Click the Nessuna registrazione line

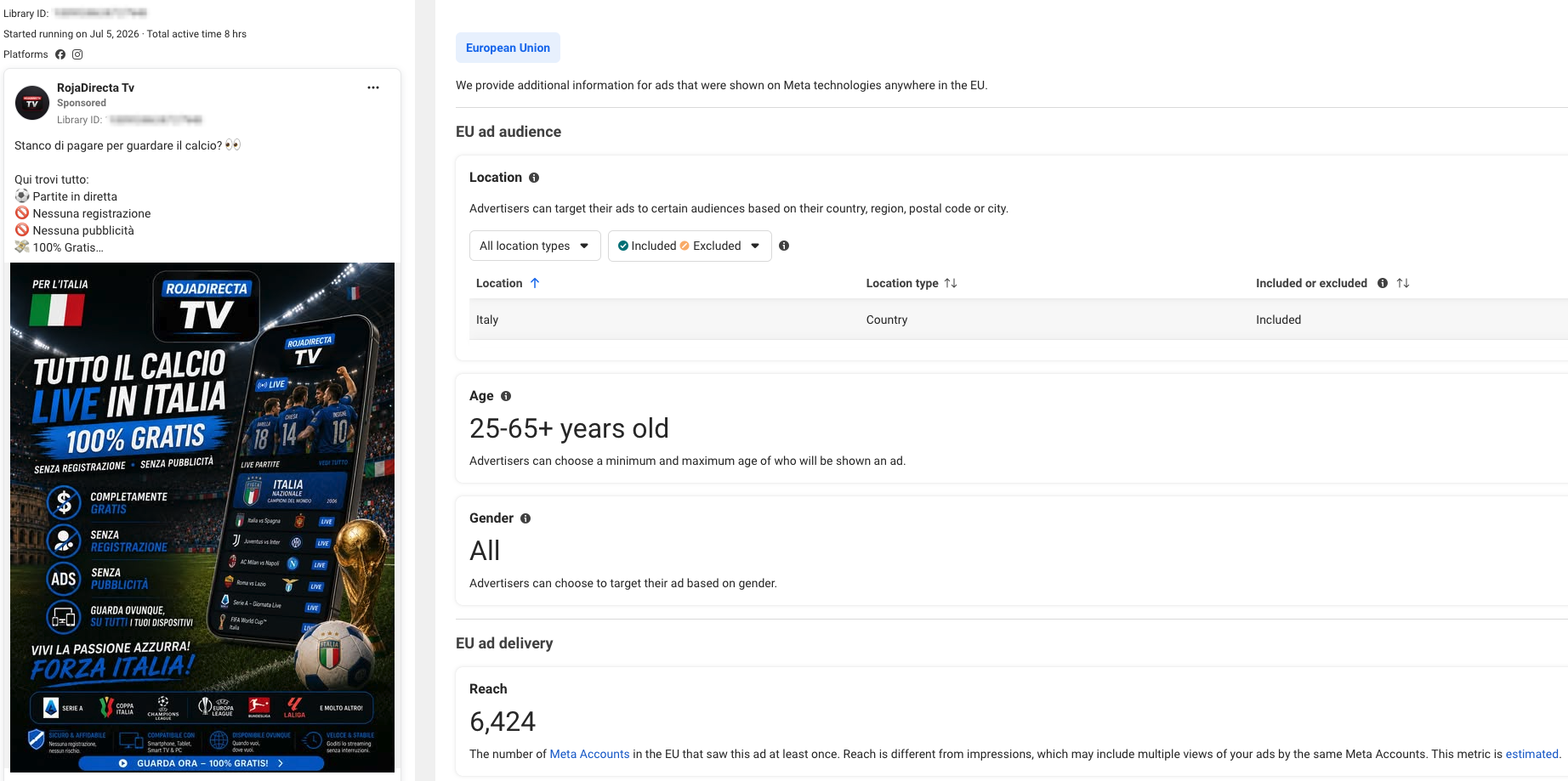(82, 213)
